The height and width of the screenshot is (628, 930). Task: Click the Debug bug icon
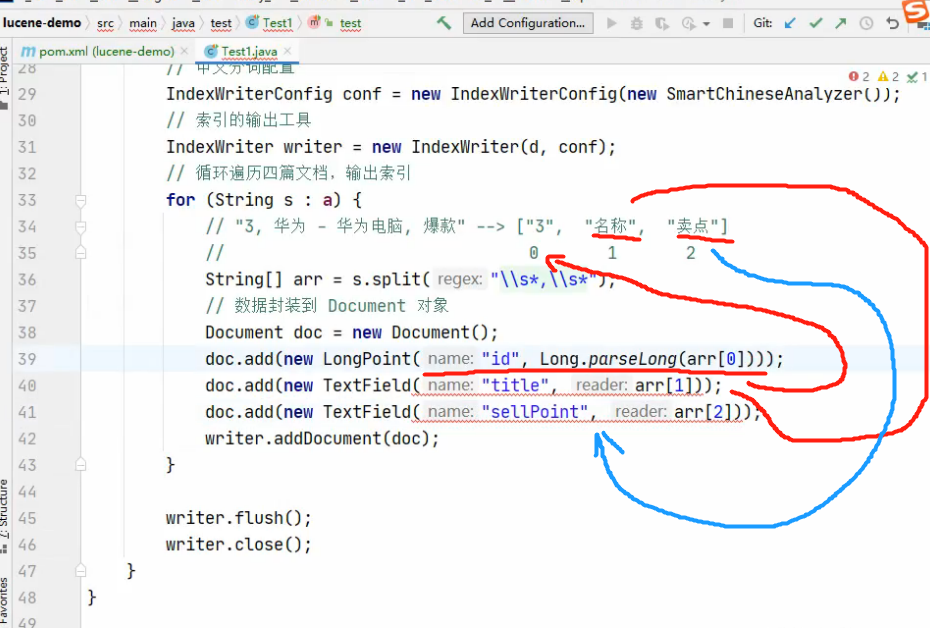(636, 24)
